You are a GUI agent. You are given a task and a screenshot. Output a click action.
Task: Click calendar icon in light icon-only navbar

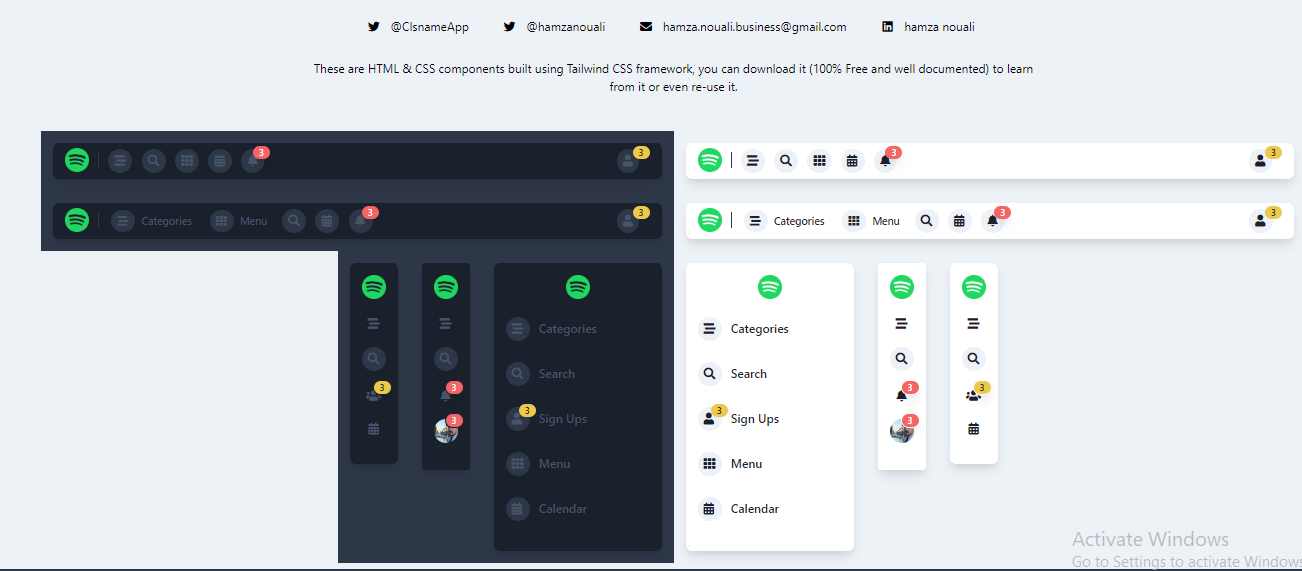852,160
